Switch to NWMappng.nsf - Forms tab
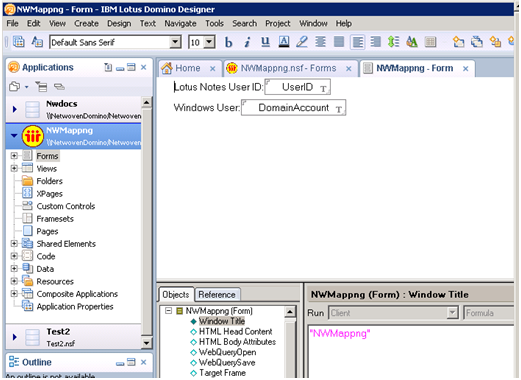Viewport: 521px width, 380px height. tap(288, 68)
